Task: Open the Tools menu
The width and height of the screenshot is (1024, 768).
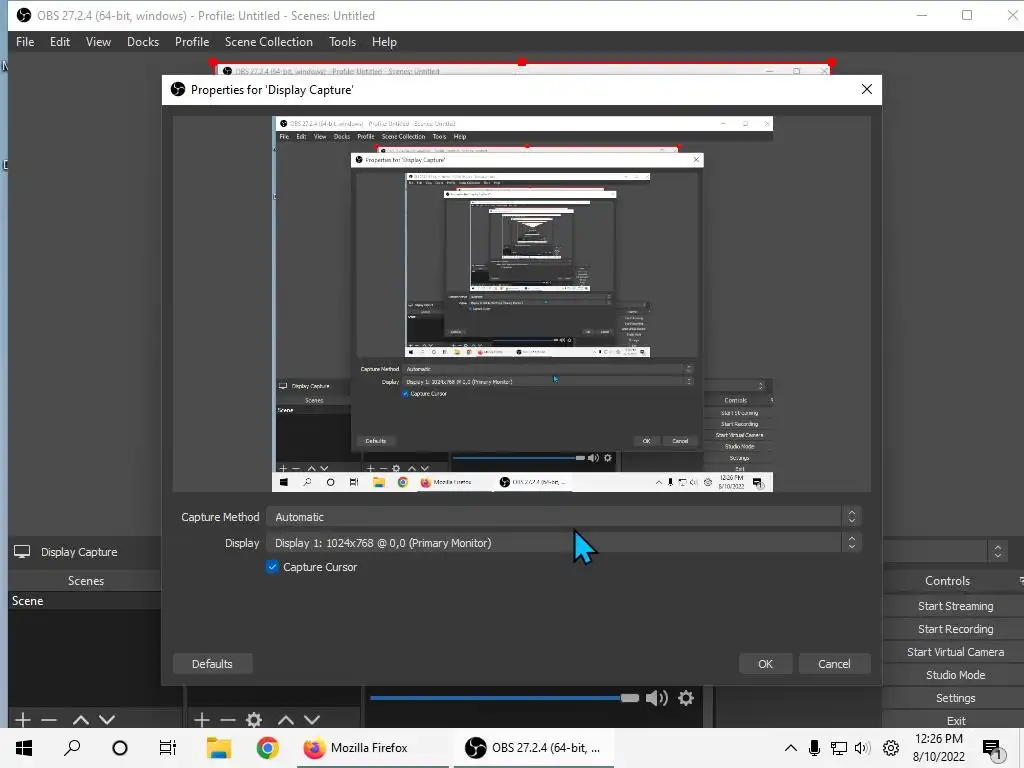Action: click(x=342, y=42)
